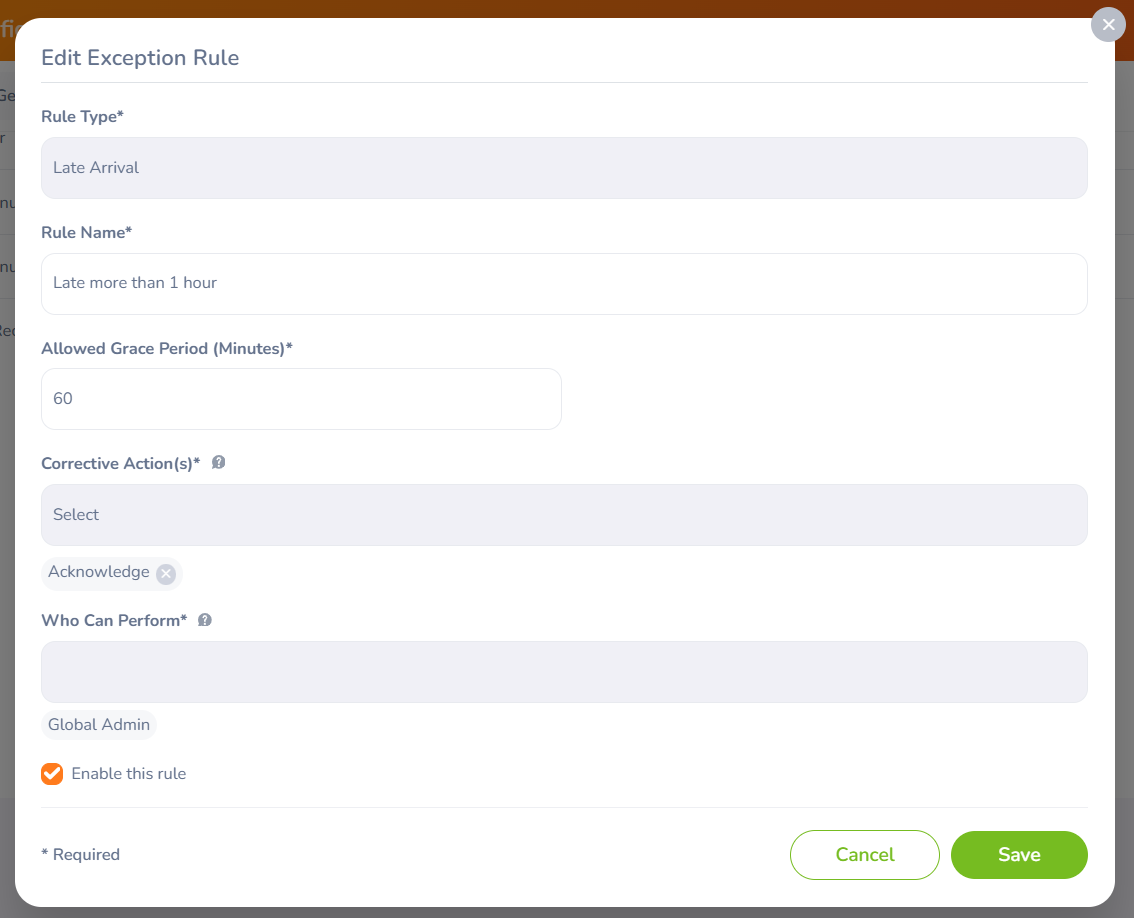Remove the Acknowledge corrective action tag

[x=166, y=573]
